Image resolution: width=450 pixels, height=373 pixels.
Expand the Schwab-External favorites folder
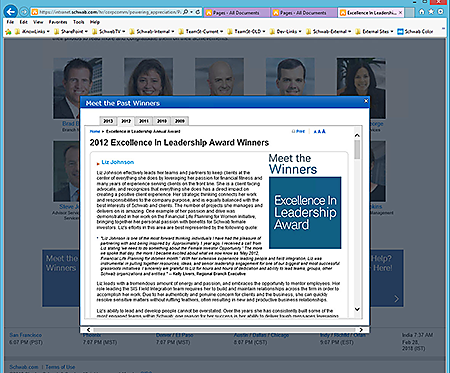pyautogui.click(x=328, y=32)
